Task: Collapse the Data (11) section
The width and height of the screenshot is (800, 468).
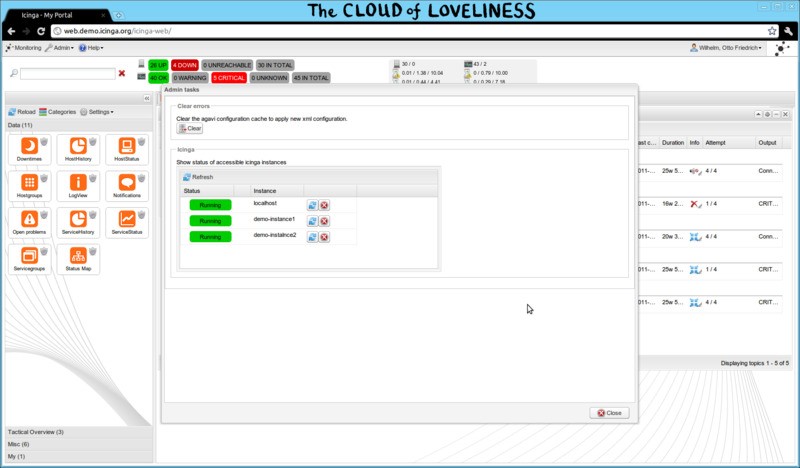Action: click(79, 125)
